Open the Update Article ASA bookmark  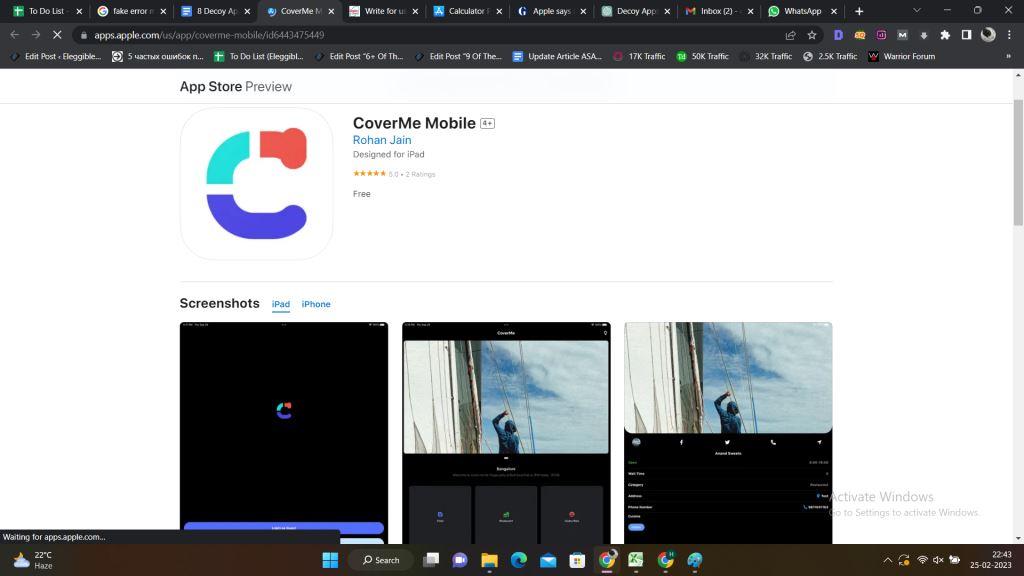tap(557, 56)
